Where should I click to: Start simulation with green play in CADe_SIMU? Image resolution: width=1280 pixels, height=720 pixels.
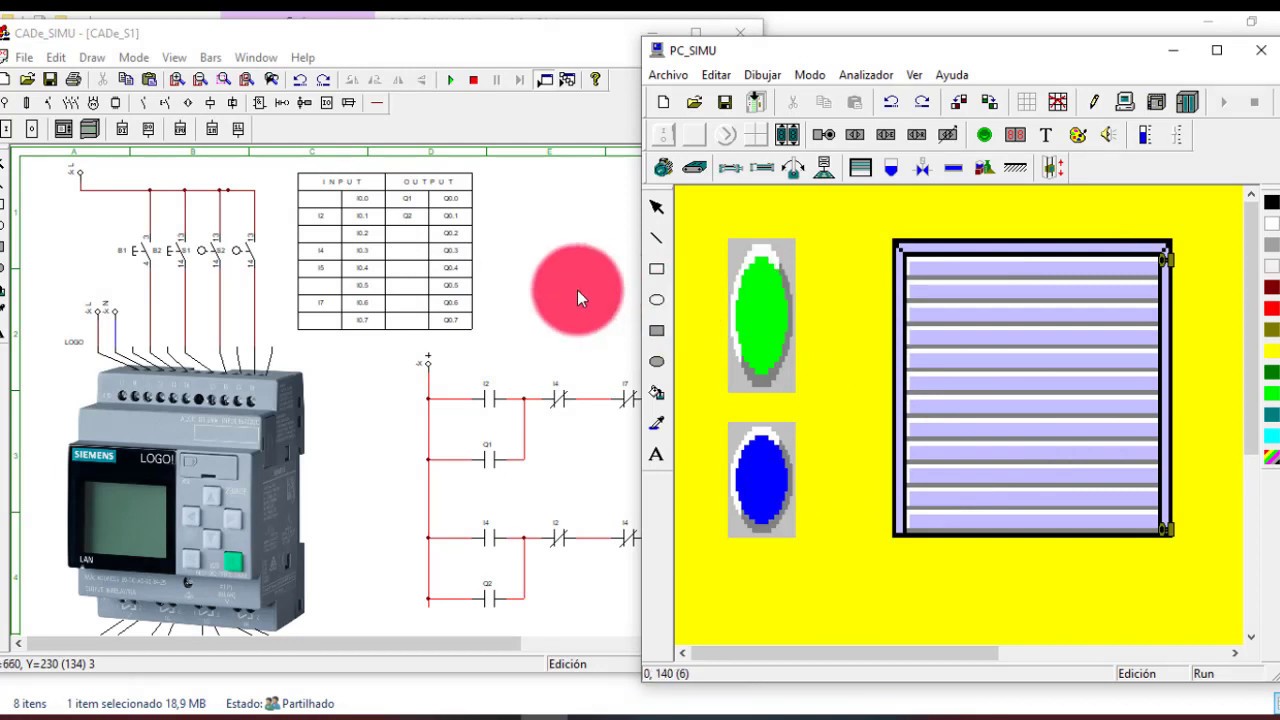(x=450, y=80)
